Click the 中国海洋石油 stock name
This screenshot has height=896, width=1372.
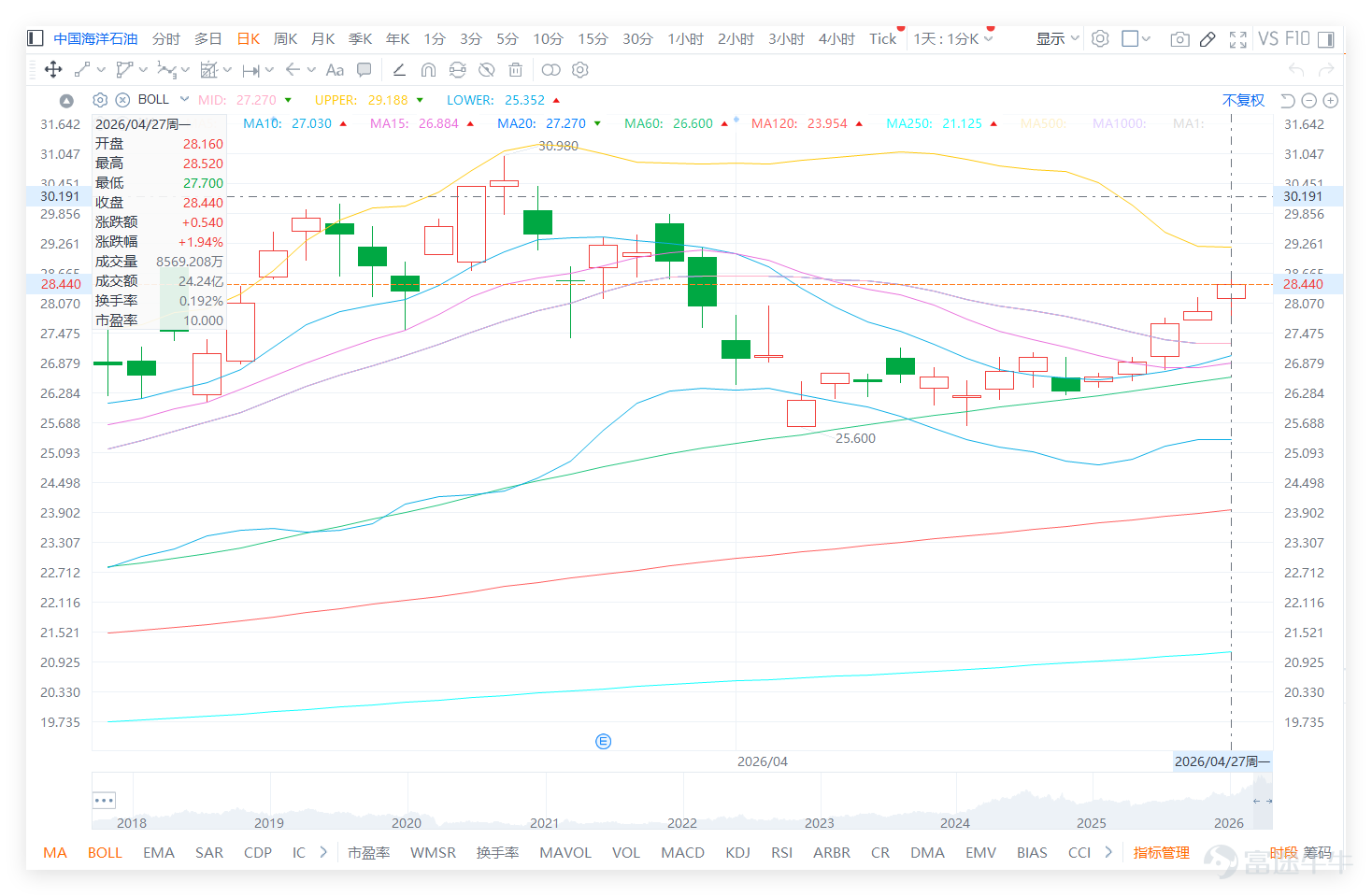point(95,38)
